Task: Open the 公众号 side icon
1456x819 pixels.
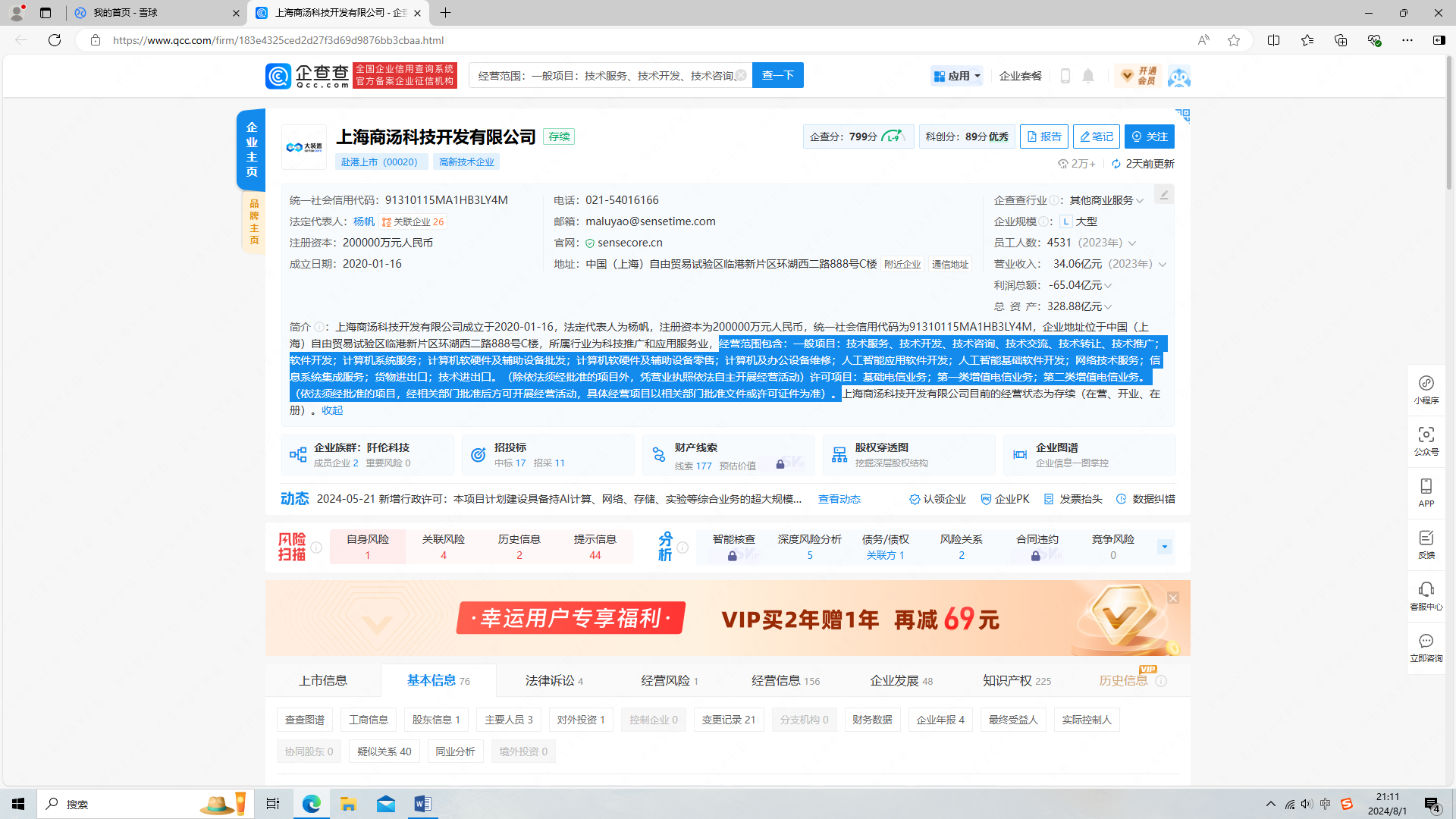Action: click(x=1426, y=441)
